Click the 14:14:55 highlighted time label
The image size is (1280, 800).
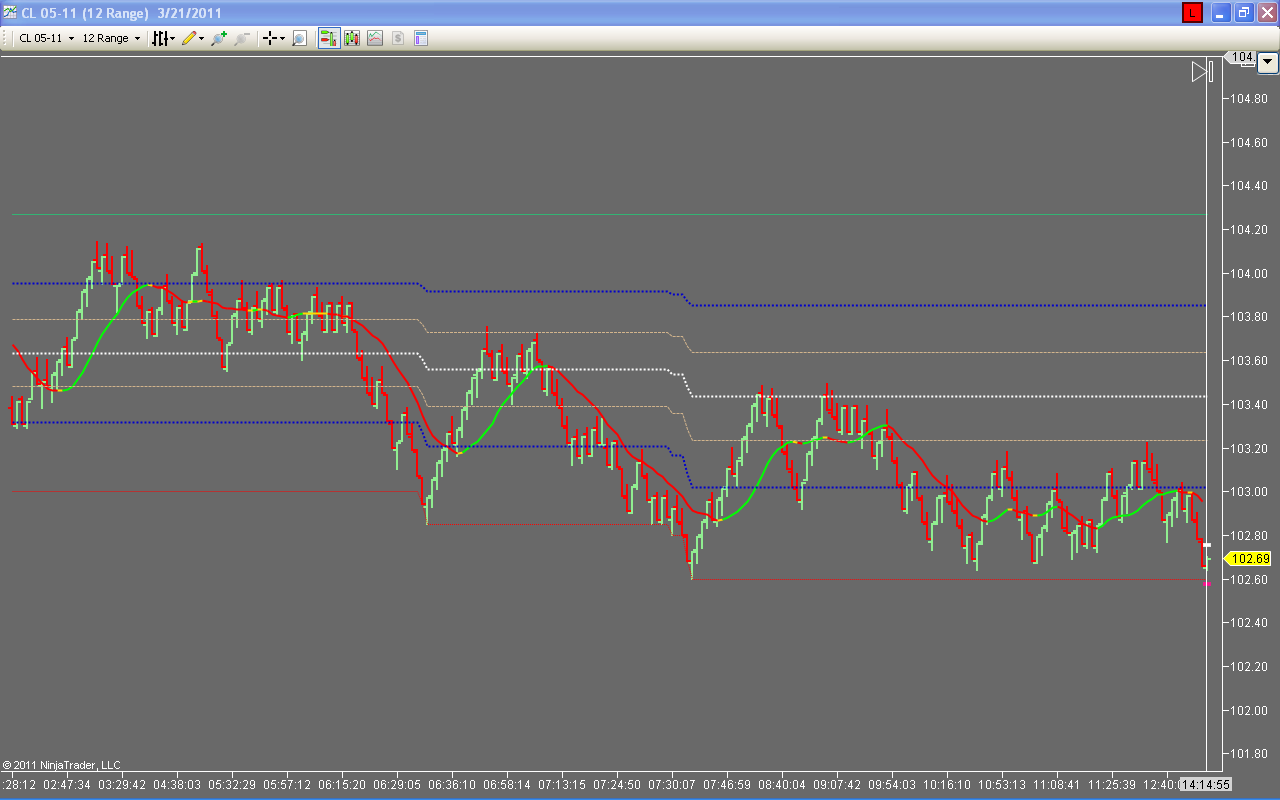[1204, 785]
